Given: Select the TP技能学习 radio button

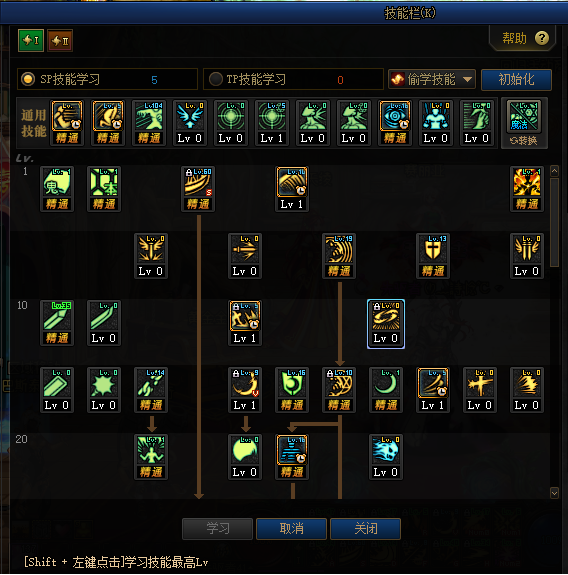Looking at the screenshot, I should (x=216, y=79).
